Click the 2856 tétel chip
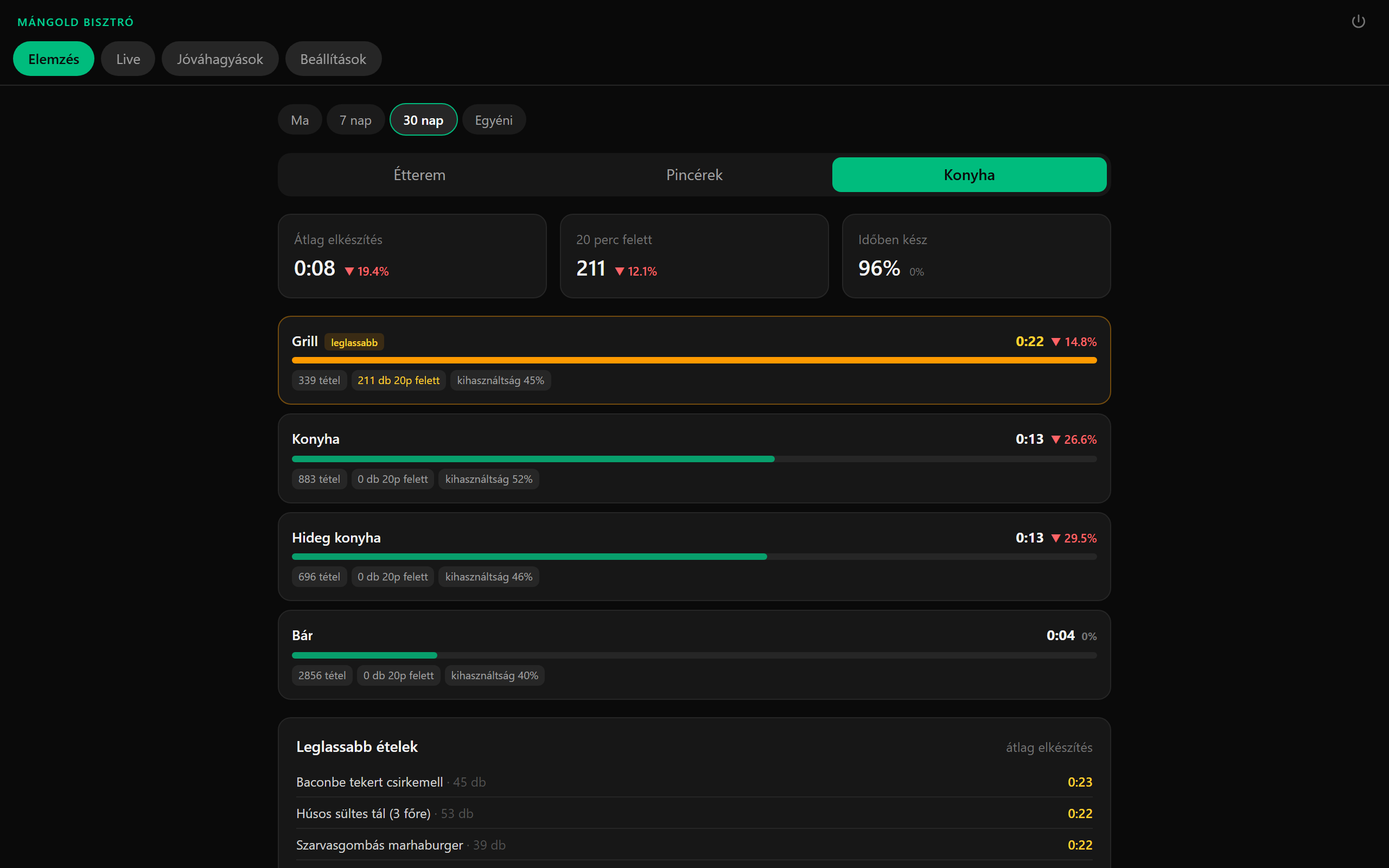 322,676
